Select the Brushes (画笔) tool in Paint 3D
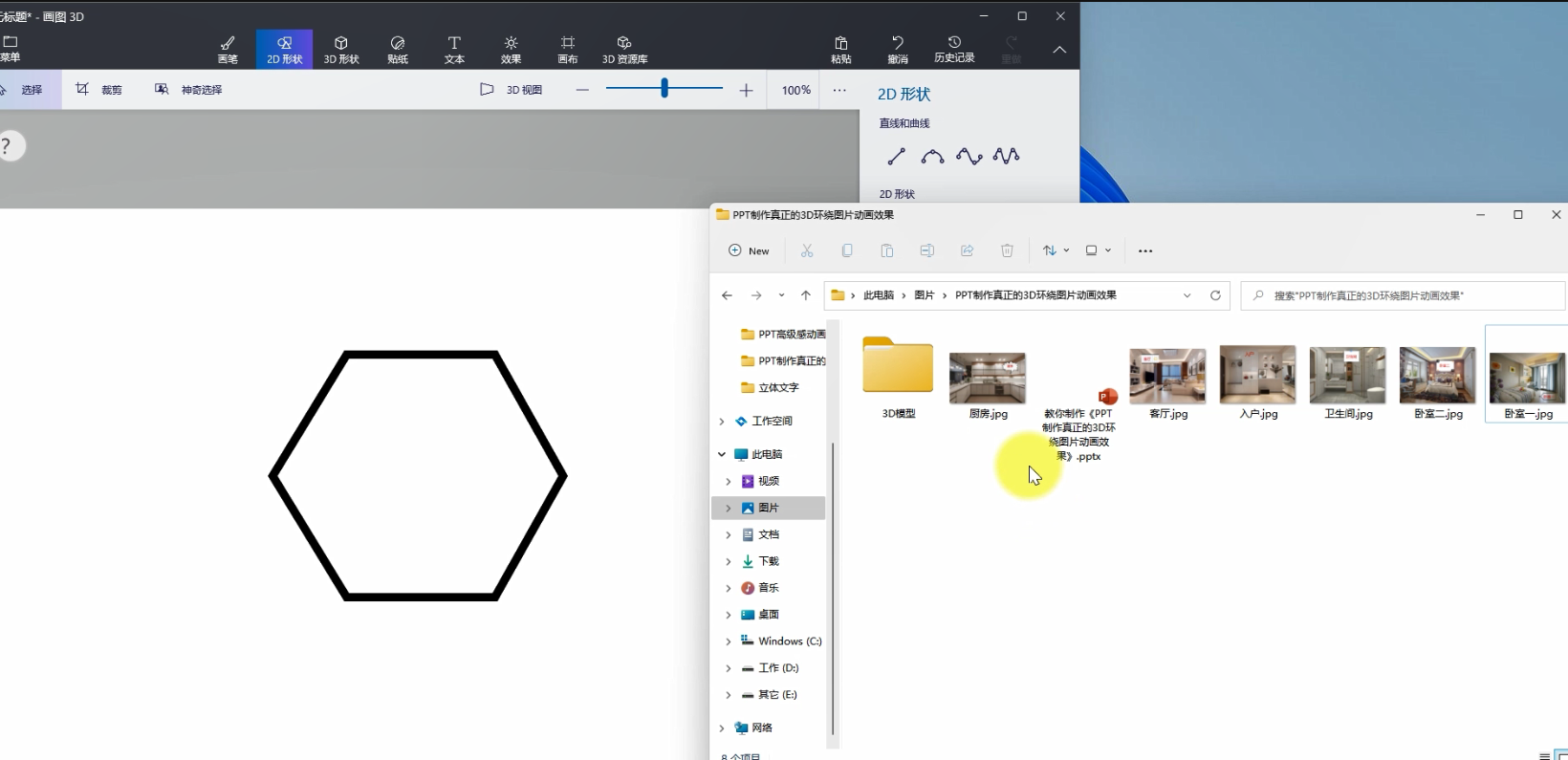The width and height of the screenshot is (1568, 760). (228, 50)
